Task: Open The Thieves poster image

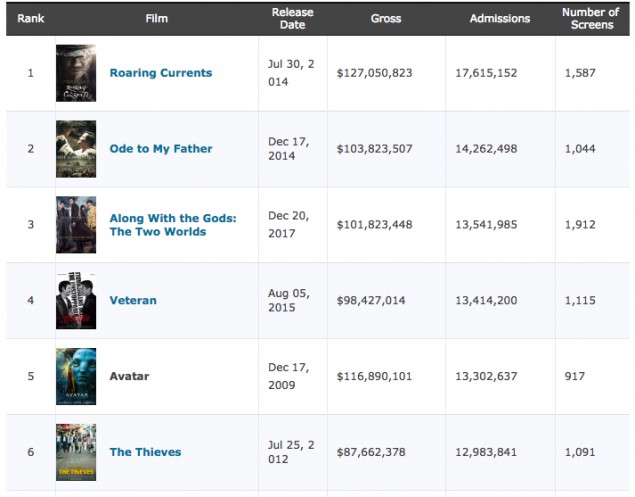Action: 76,452
